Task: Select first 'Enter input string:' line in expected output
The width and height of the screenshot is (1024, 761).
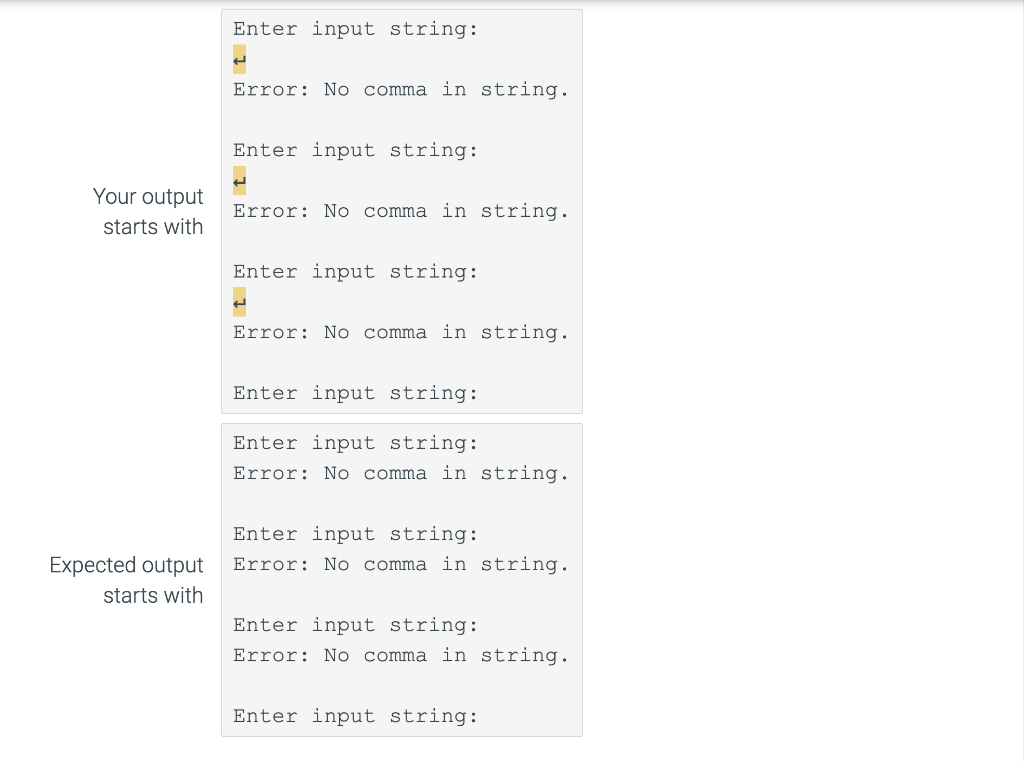Action: (x=355, y=444)
